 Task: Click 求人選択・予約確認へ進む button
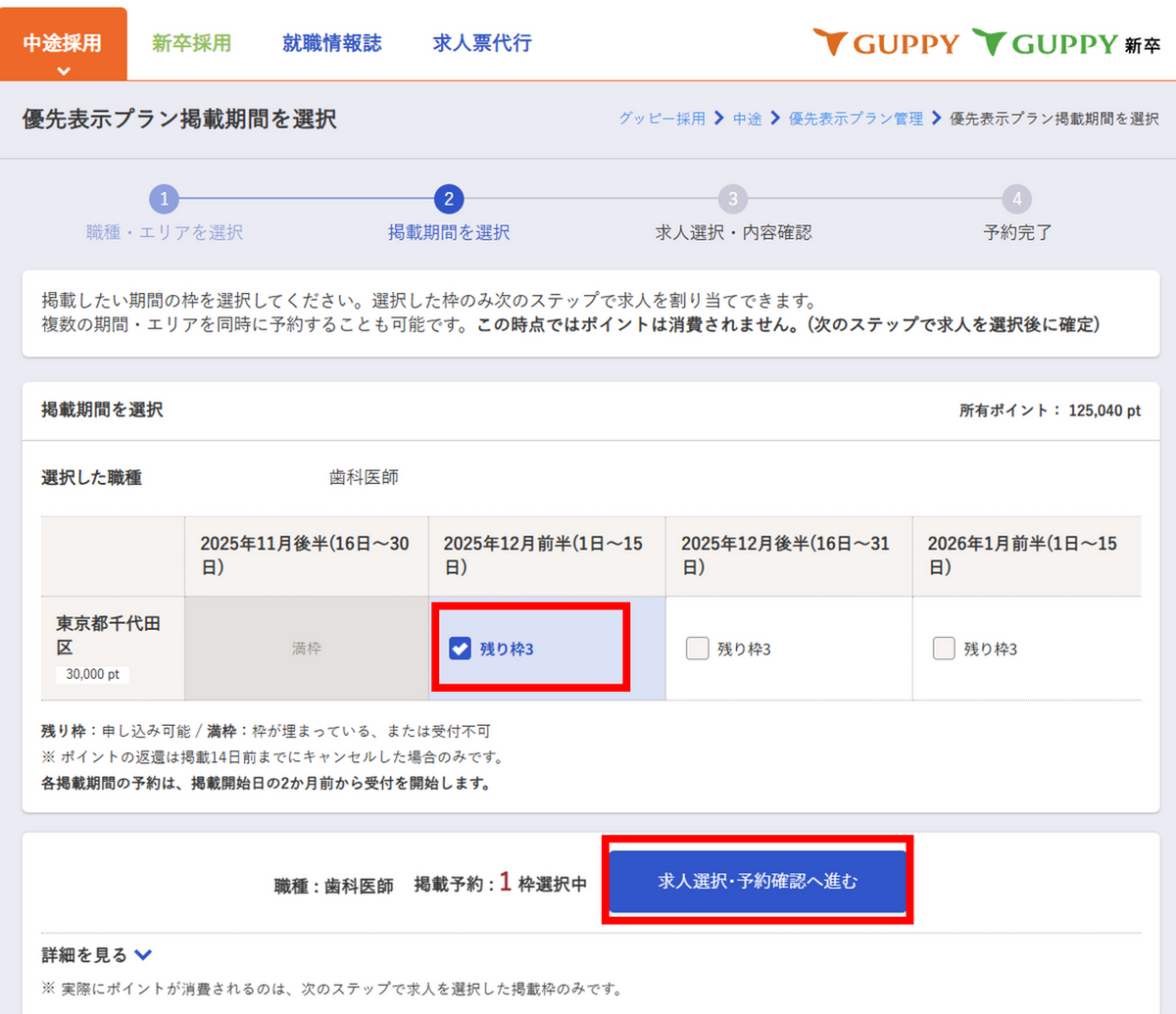(x=757, y=881)
